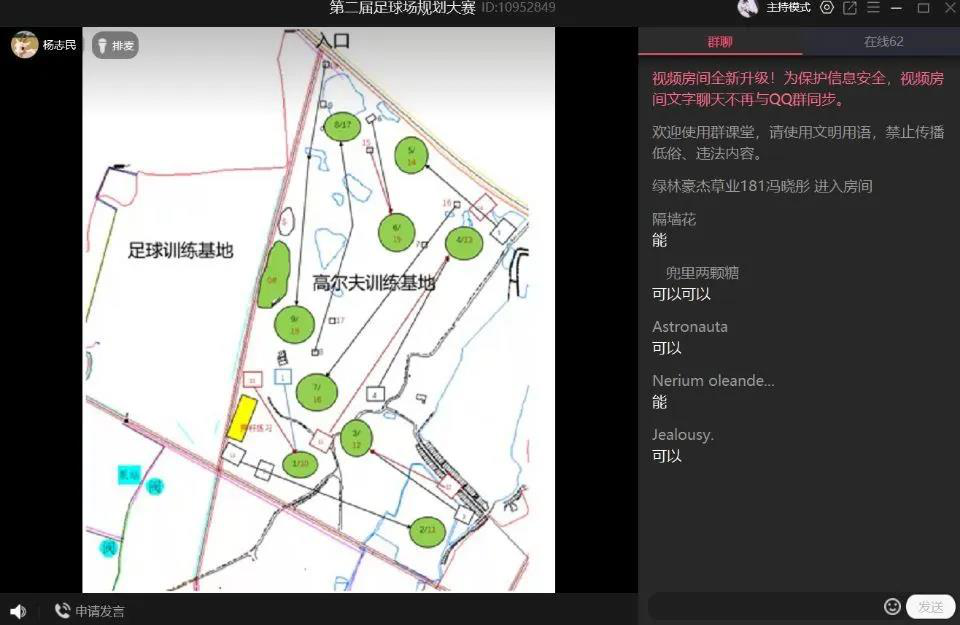Viewport: 960px width, 625px height.
Task: Open the emoji picker smiley icon
Action: click(x=892, y=607)
